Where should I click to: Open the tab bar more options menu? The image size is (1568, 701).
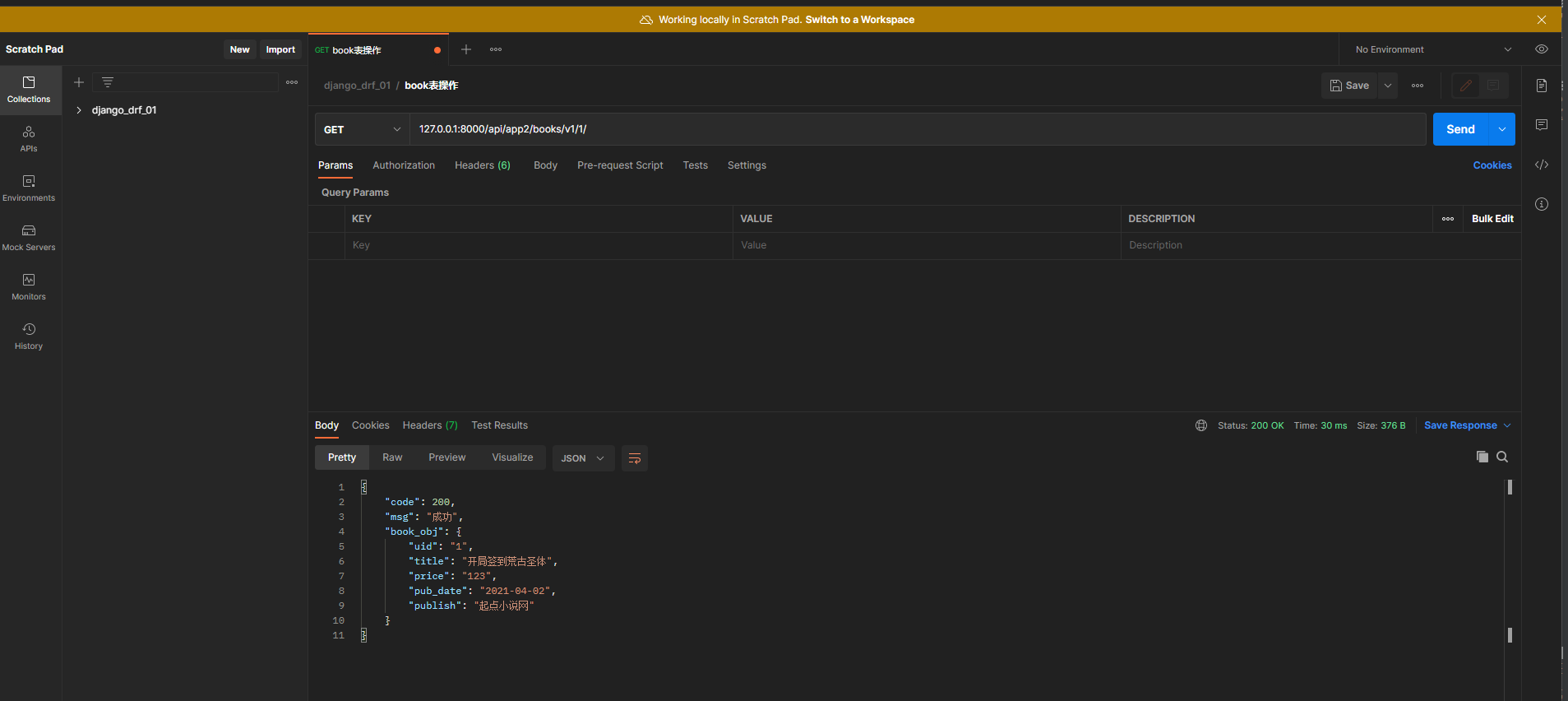[496, 49]
